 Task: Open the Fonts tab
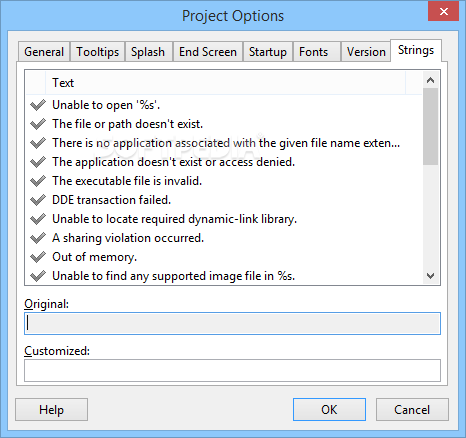click(x=313, y=52)
